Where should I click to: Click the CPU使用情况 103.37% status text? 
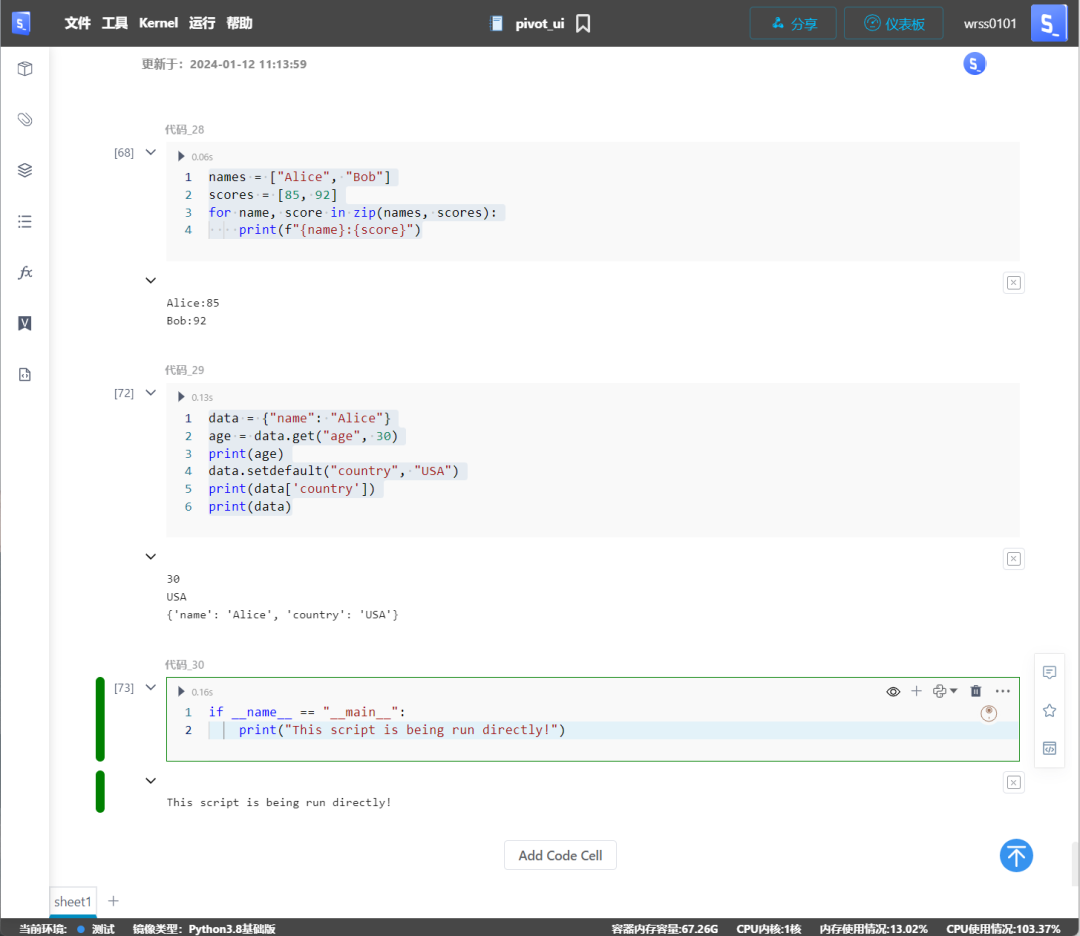click(x=1003, y=929)
